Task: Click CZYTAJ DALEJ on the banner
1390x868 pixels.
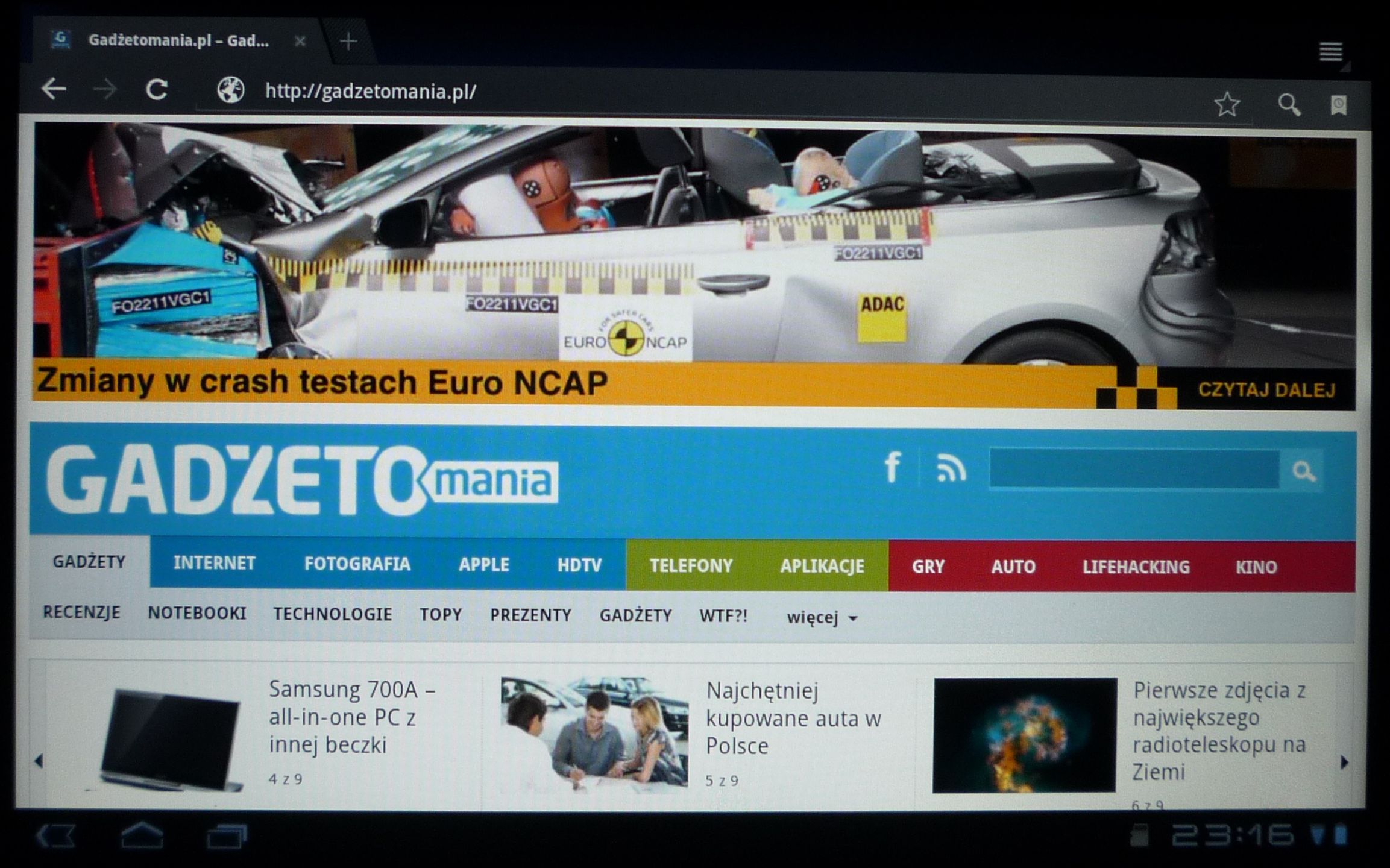Action: (1266, 390)
